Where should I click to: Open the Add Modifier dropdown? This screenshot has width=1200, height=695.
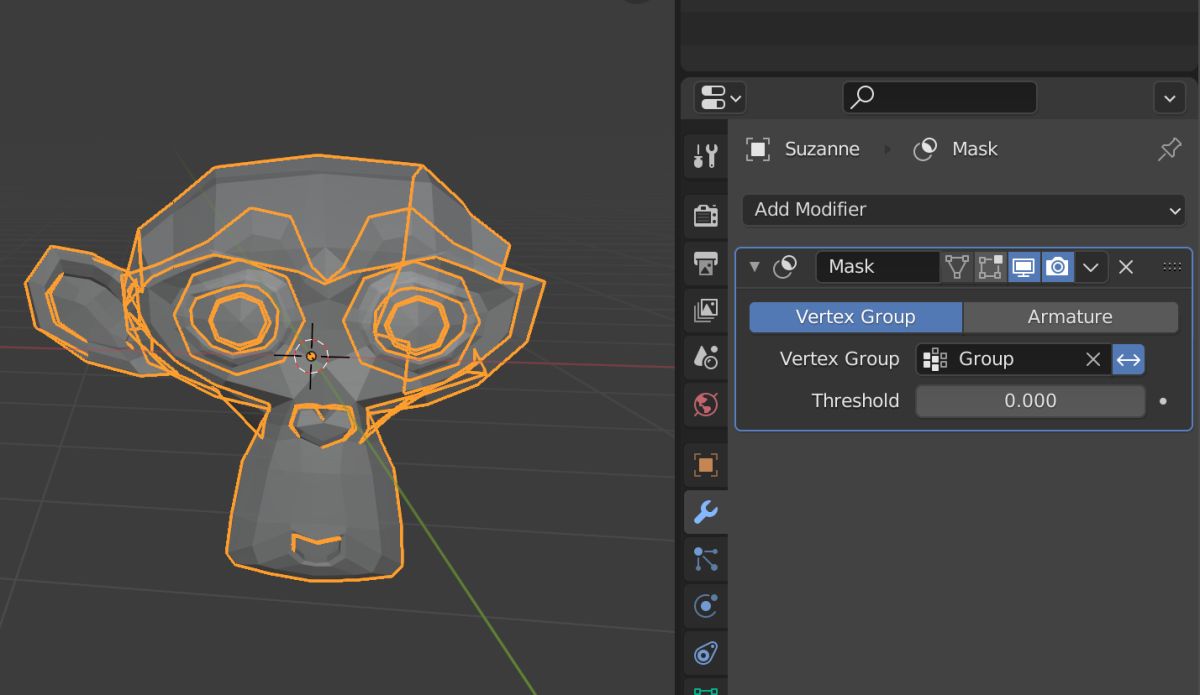coord(963,210)
